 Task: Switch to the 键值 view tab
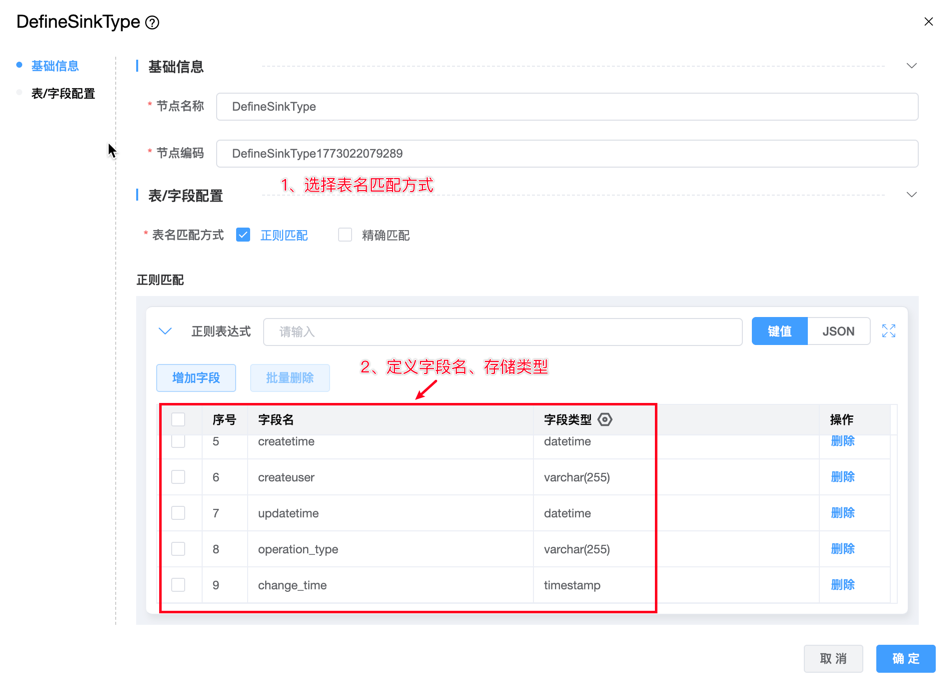[779, 331]
